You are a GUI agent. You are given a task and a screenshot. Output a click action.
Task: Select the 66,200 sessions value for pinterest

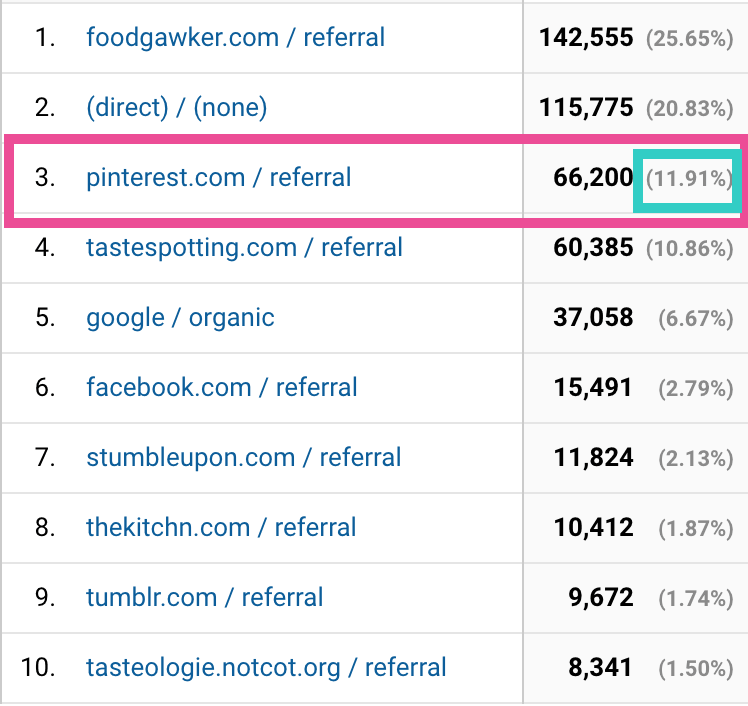[x=593, y=177]
